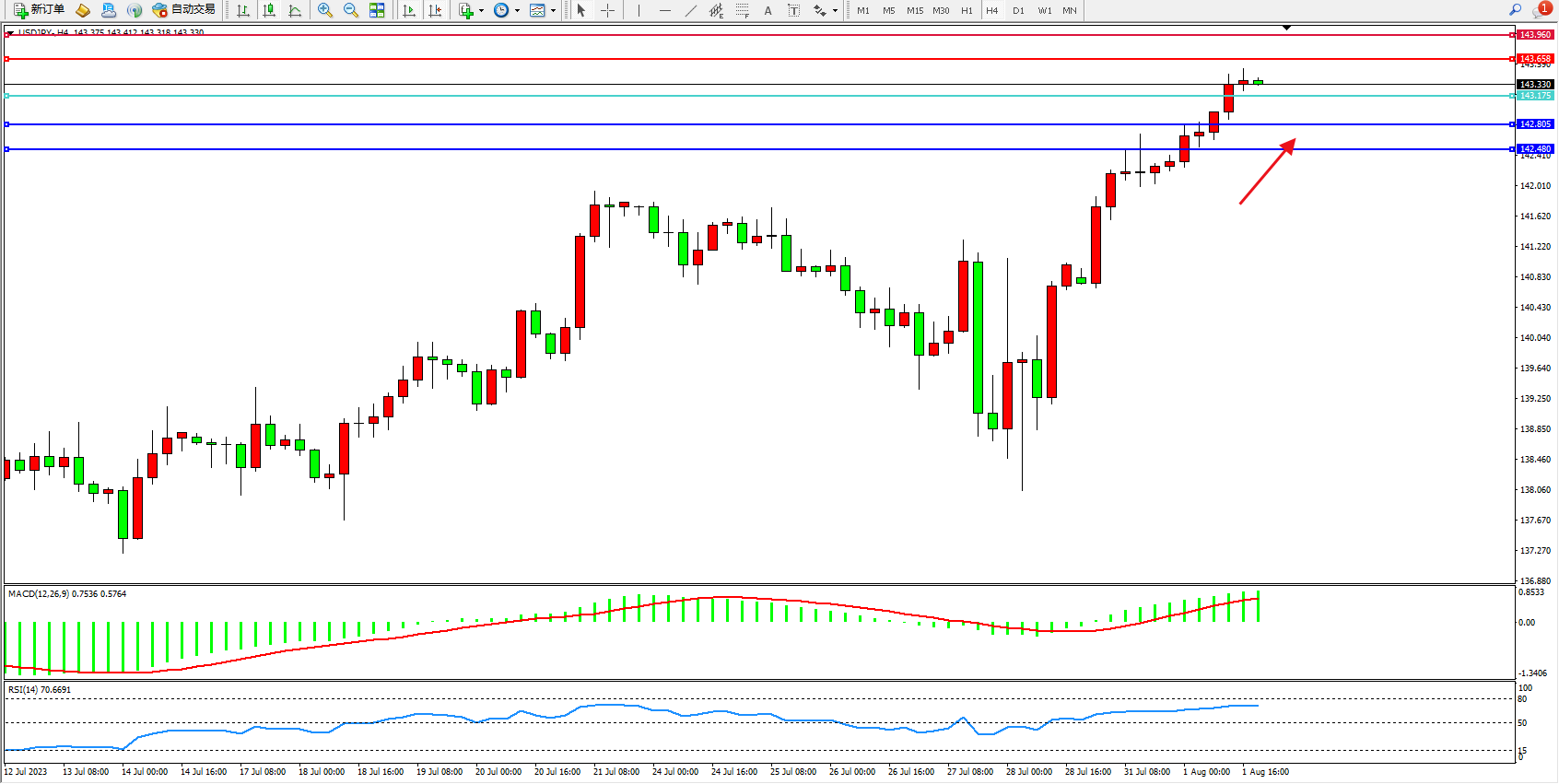Image resolution: width=1559 pixels, height=784 pixels.
Task: Open the chart templates dropdown arrow
Action: point(553,11)
